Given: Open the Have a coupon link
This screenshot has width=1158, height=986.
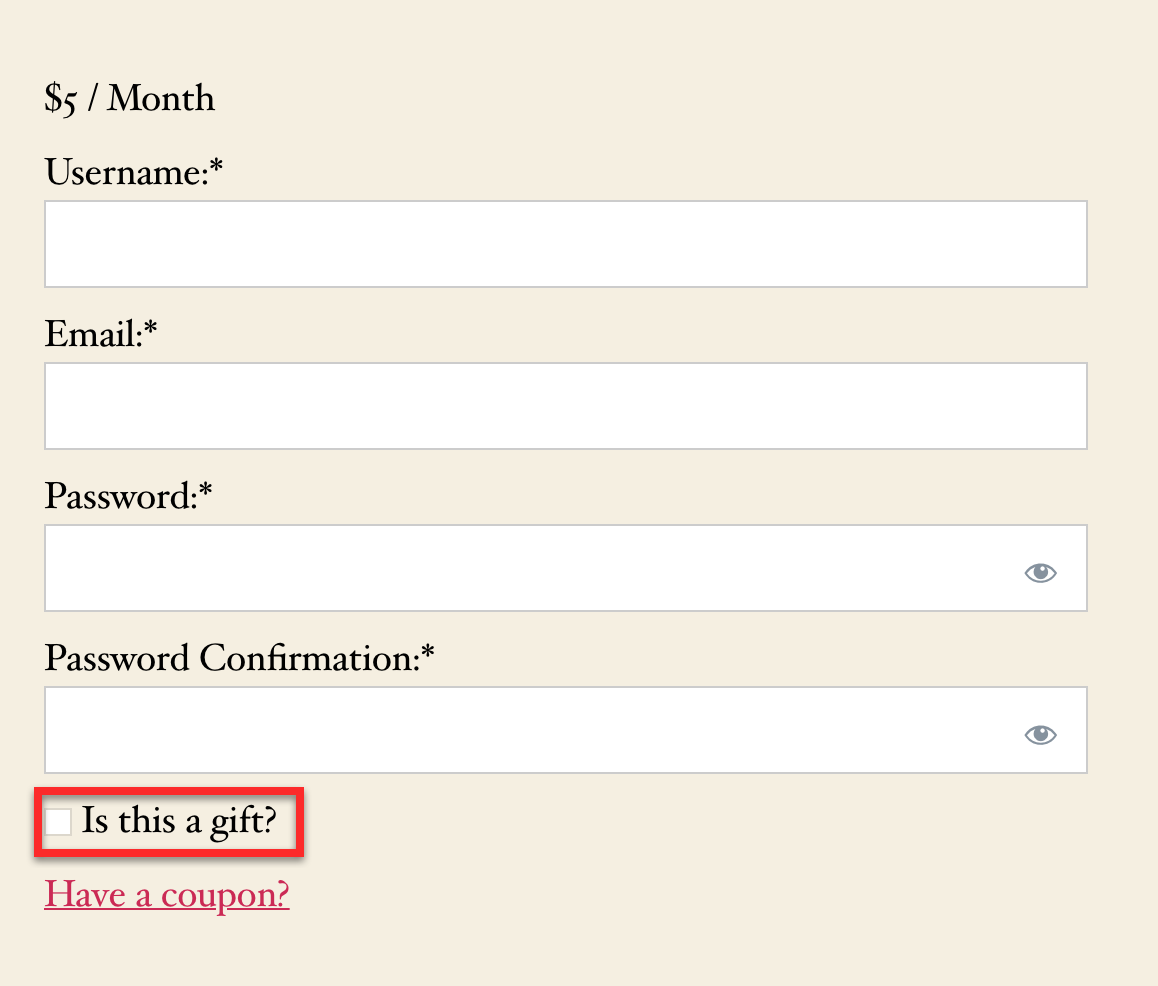Looking at the screenshot, I should 167,894.
